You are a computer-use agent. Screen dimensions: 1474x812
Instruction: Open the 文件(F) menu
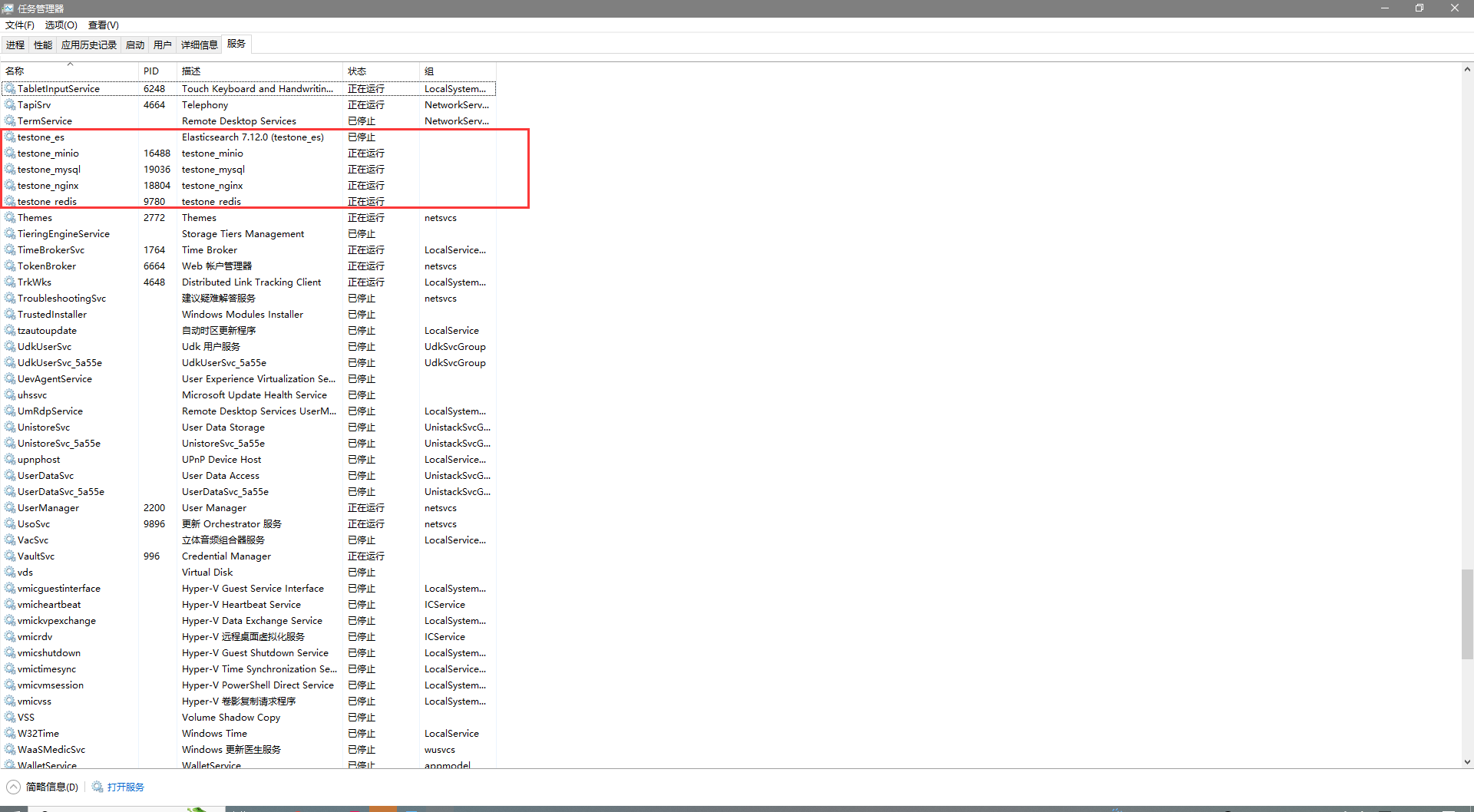20,25
